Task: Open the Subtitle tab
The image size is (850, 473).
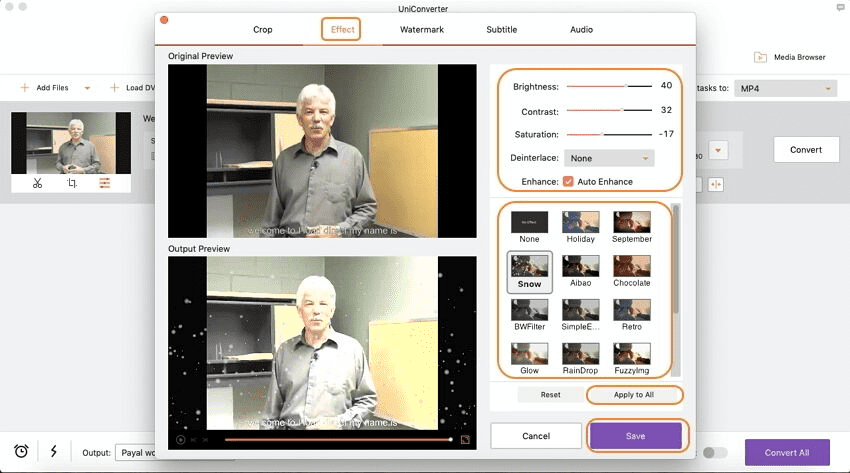Action: 501,30
